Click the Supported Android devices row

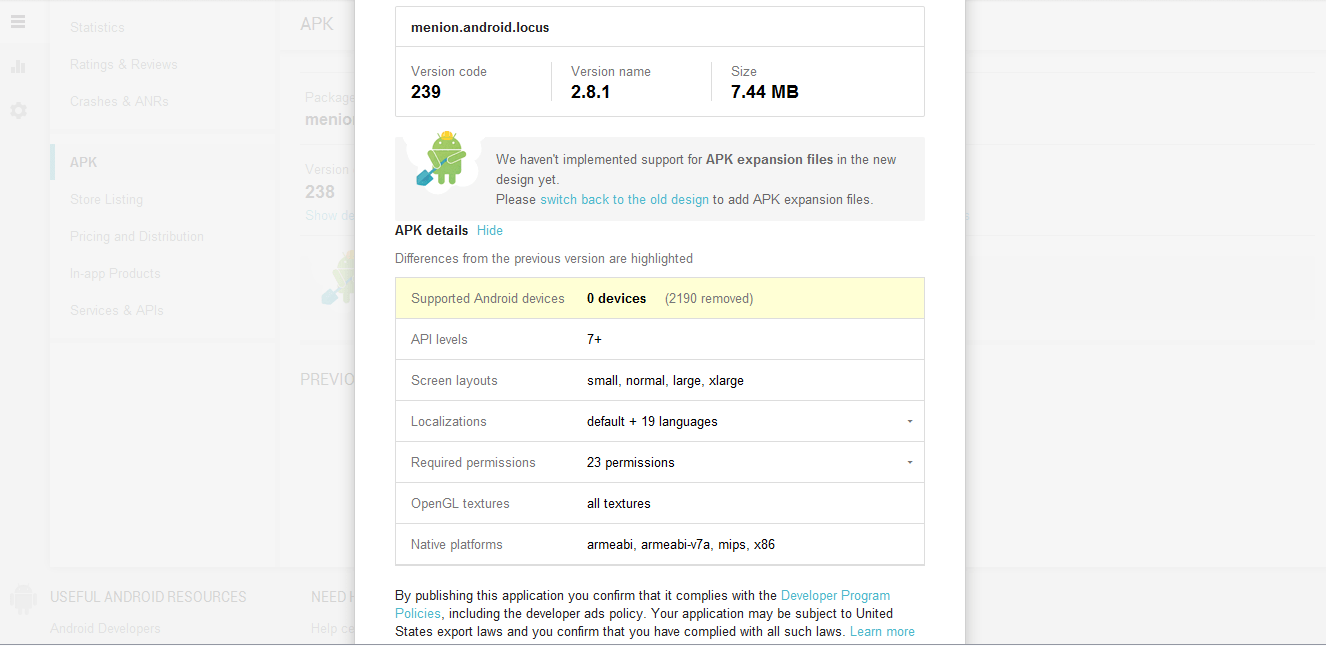point(659,298)
